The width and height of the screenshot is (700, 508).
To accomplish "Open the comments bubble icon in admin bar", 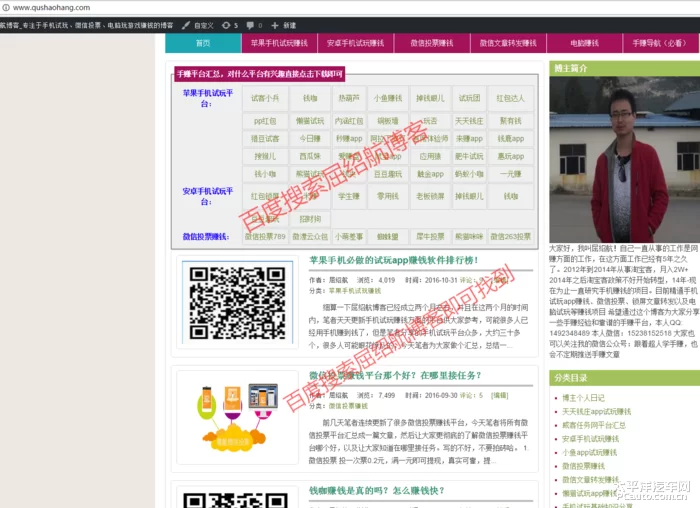I will [x=249, y=25].
